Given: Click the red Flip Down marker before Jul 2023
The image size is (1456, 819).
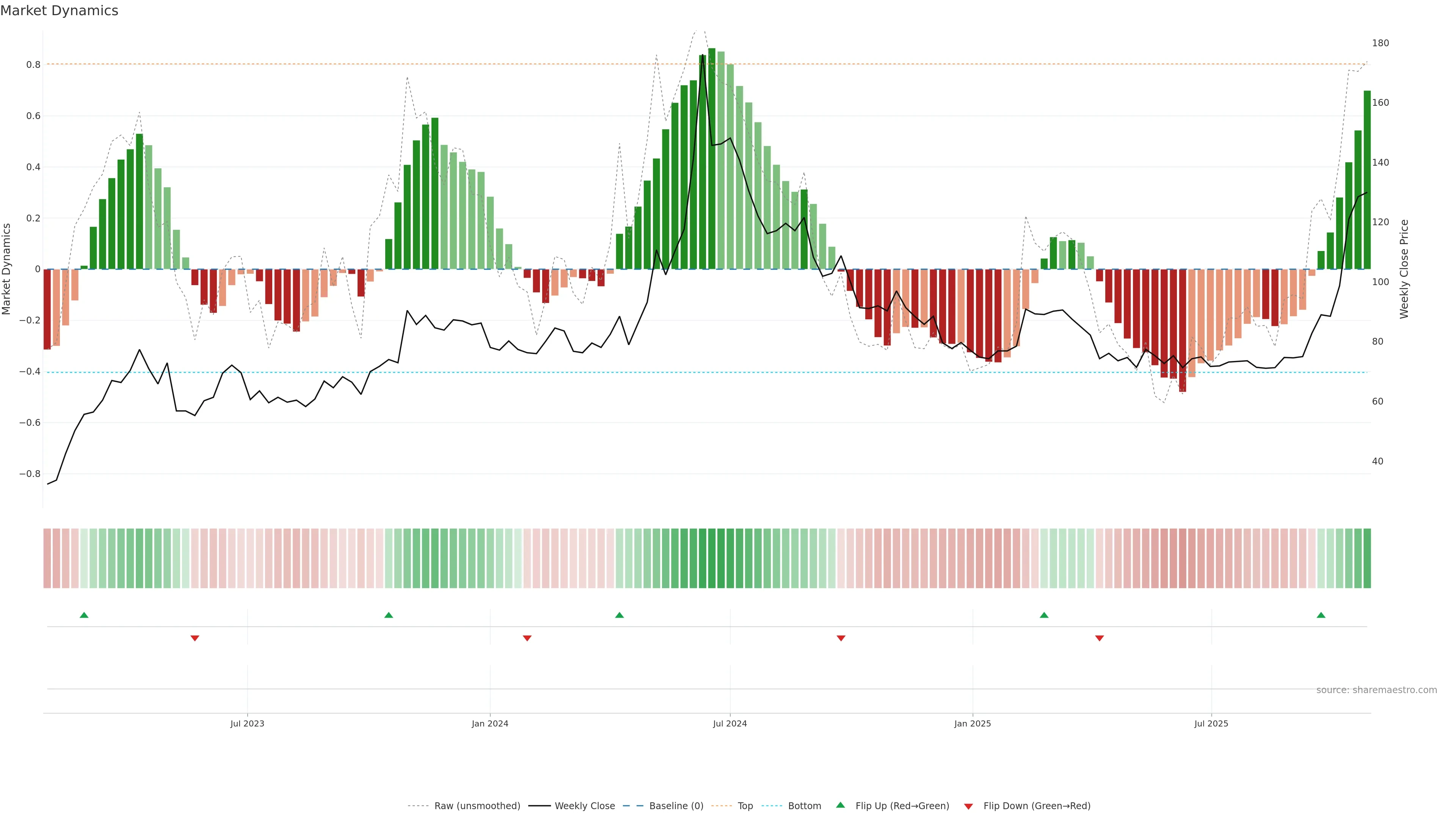Looking at the screenshot, I should [x=195, y=638].
